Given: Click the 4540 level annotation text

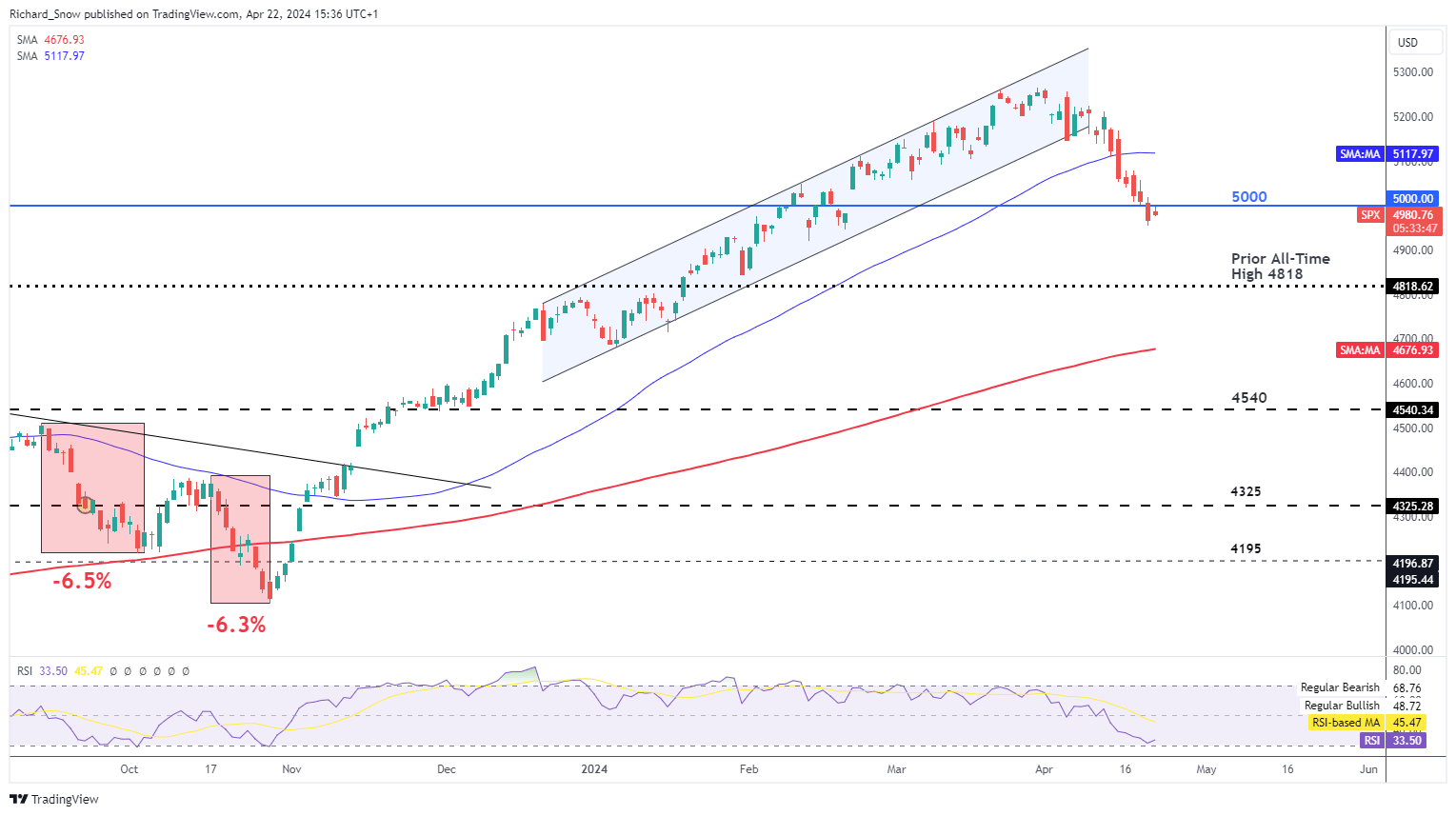Looking at the screenshot, I should tap(1248, 398).
